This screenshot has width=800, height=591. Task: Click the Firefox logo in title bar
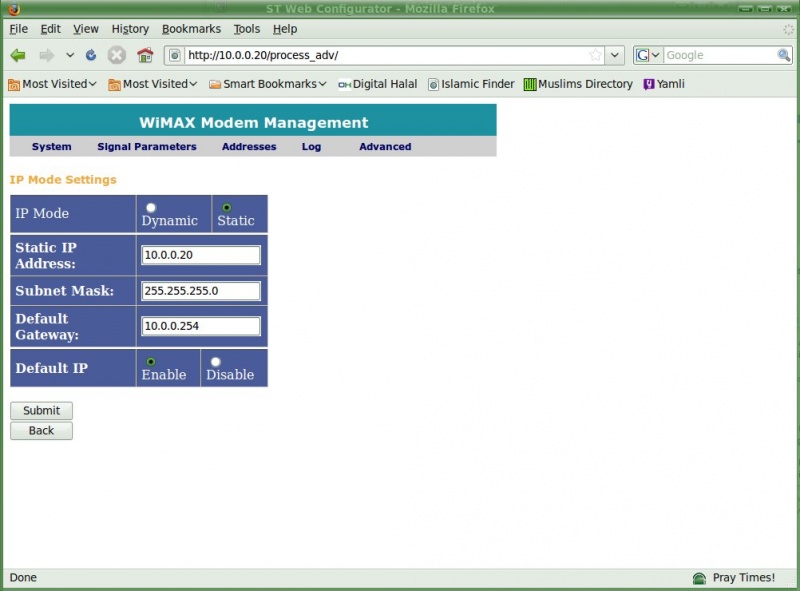(x=14, y=9)
